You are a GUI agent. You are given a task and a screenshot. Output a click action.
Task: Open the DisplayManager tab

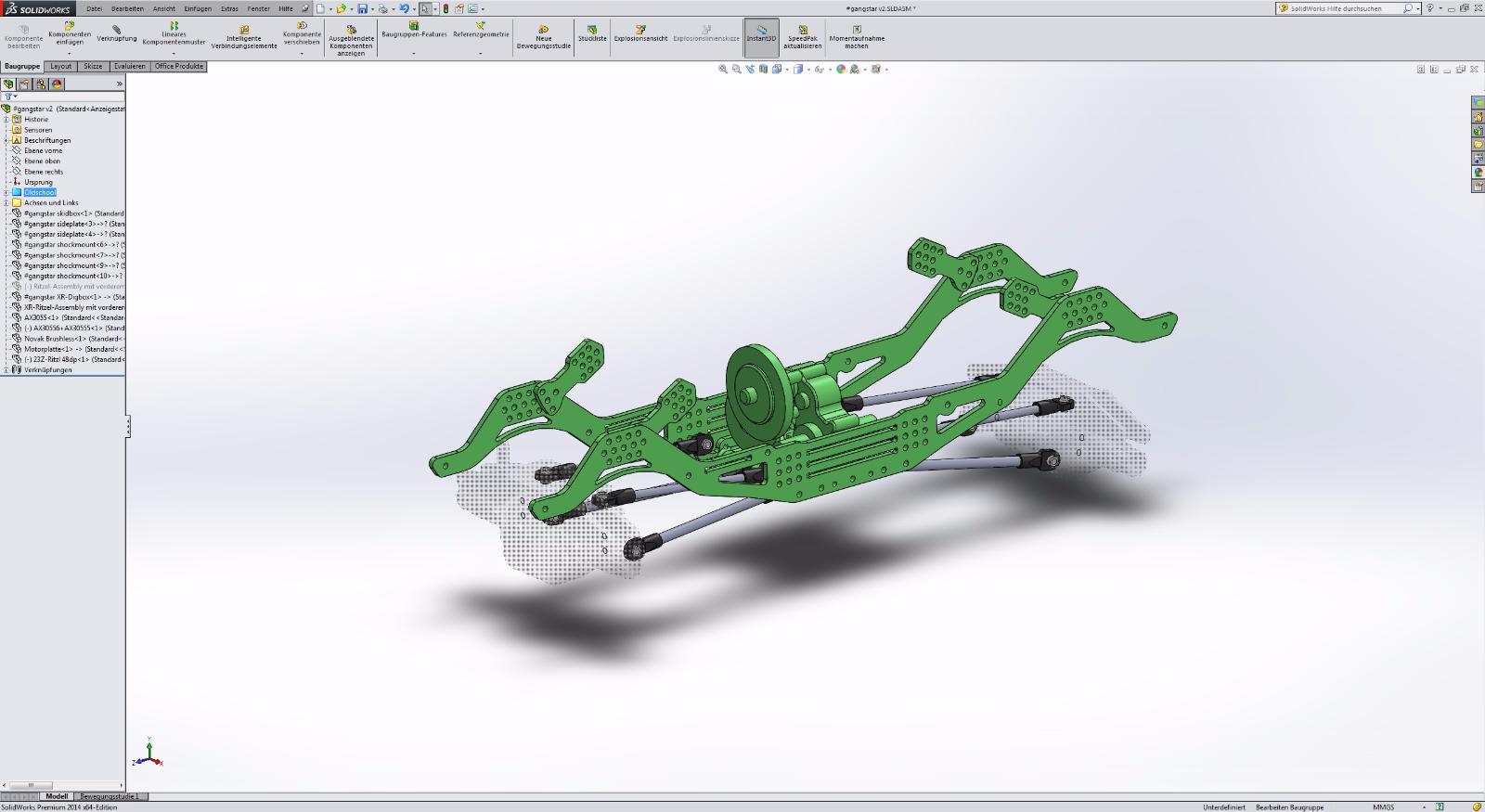point(57,84)
